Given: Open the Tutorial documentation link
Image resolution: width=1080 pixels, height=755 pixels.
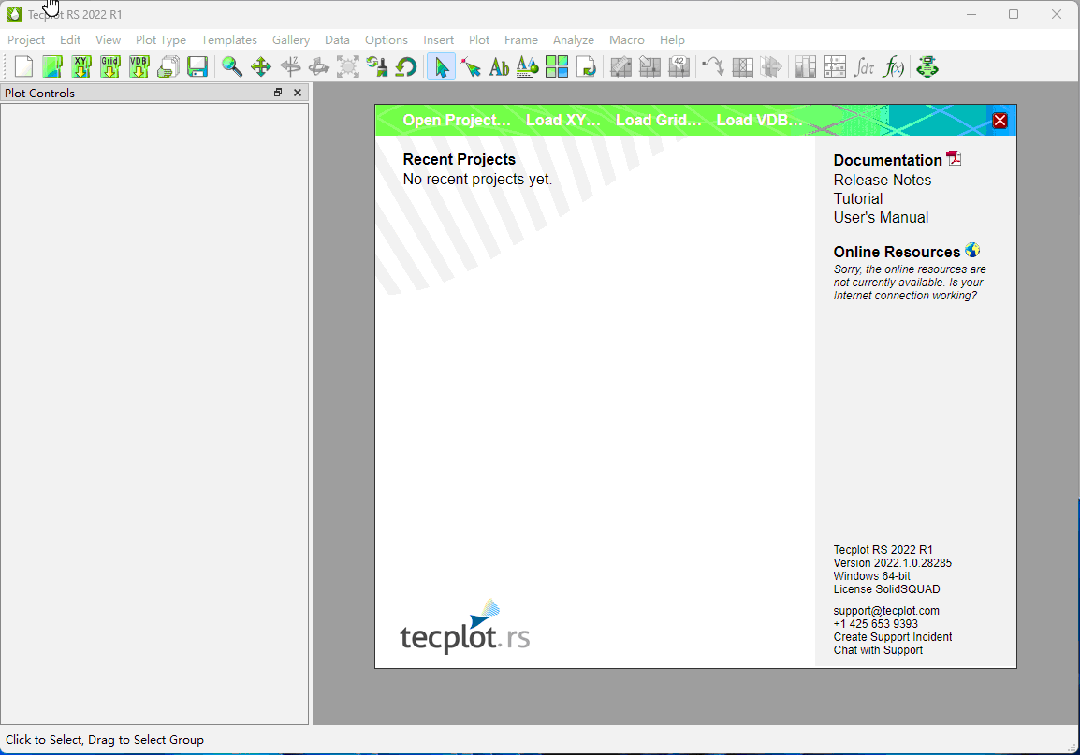Looking at the screenshot, I should click(x=858, y=198).
